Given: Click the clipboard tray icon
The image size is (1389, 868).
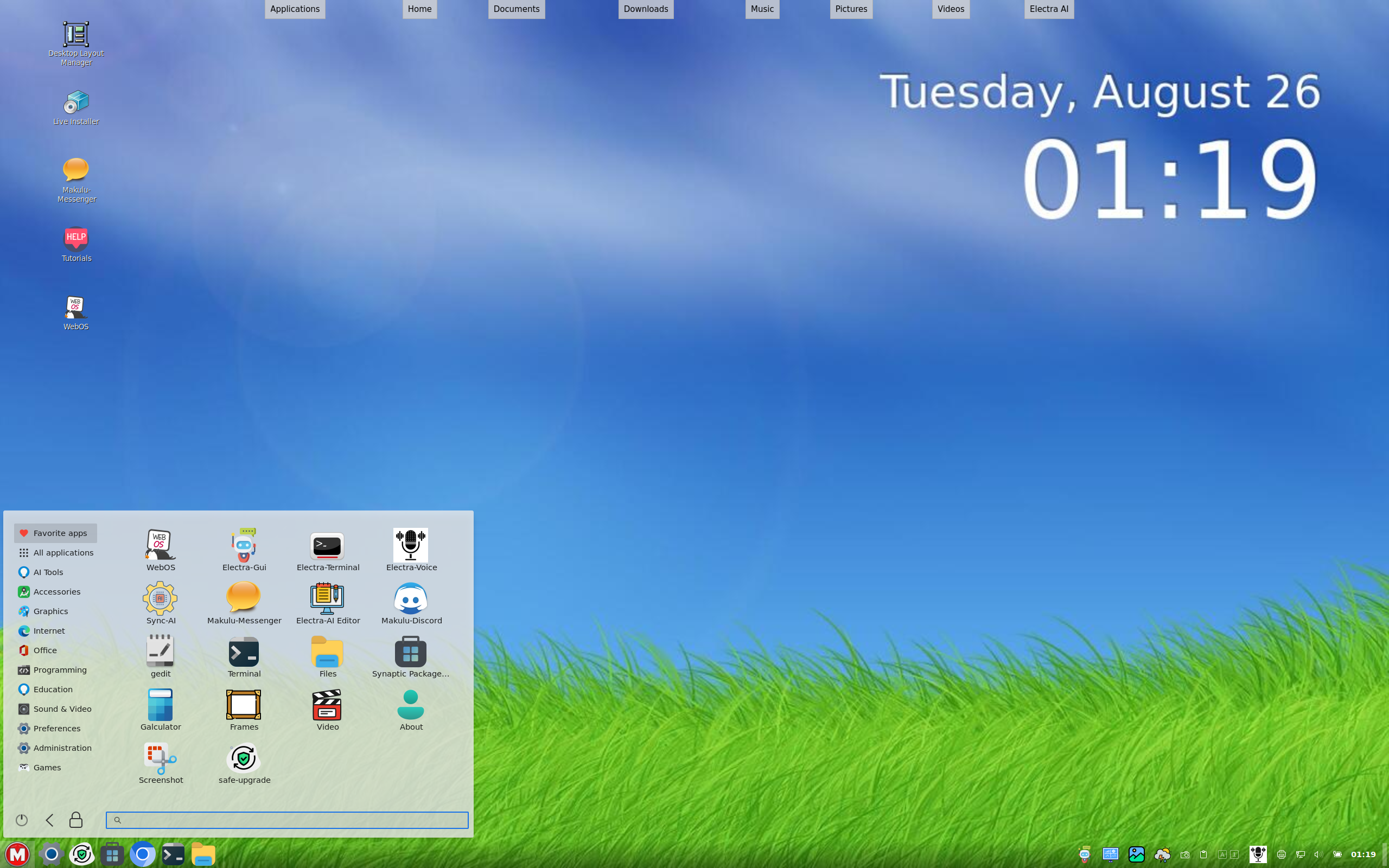Looking at the screenshot, I should (x=1203, y=854).
